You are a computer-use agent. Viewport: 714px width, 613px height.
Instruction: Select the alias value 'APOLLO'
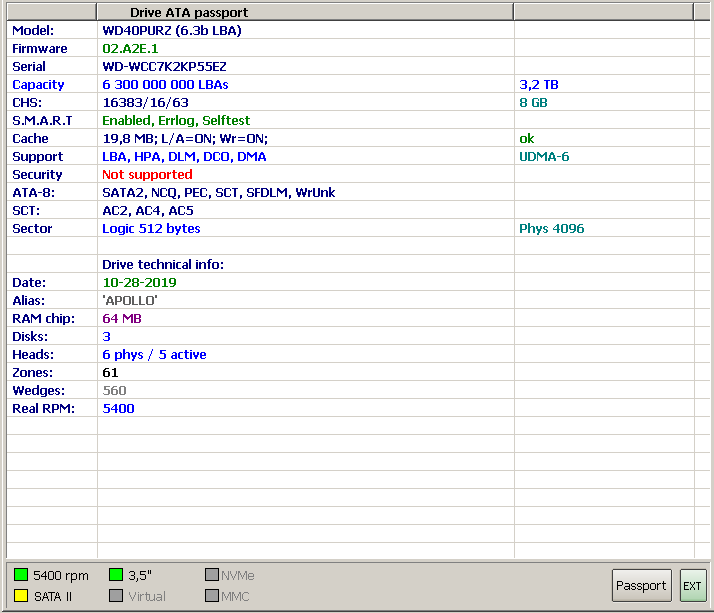pos(130,301)
